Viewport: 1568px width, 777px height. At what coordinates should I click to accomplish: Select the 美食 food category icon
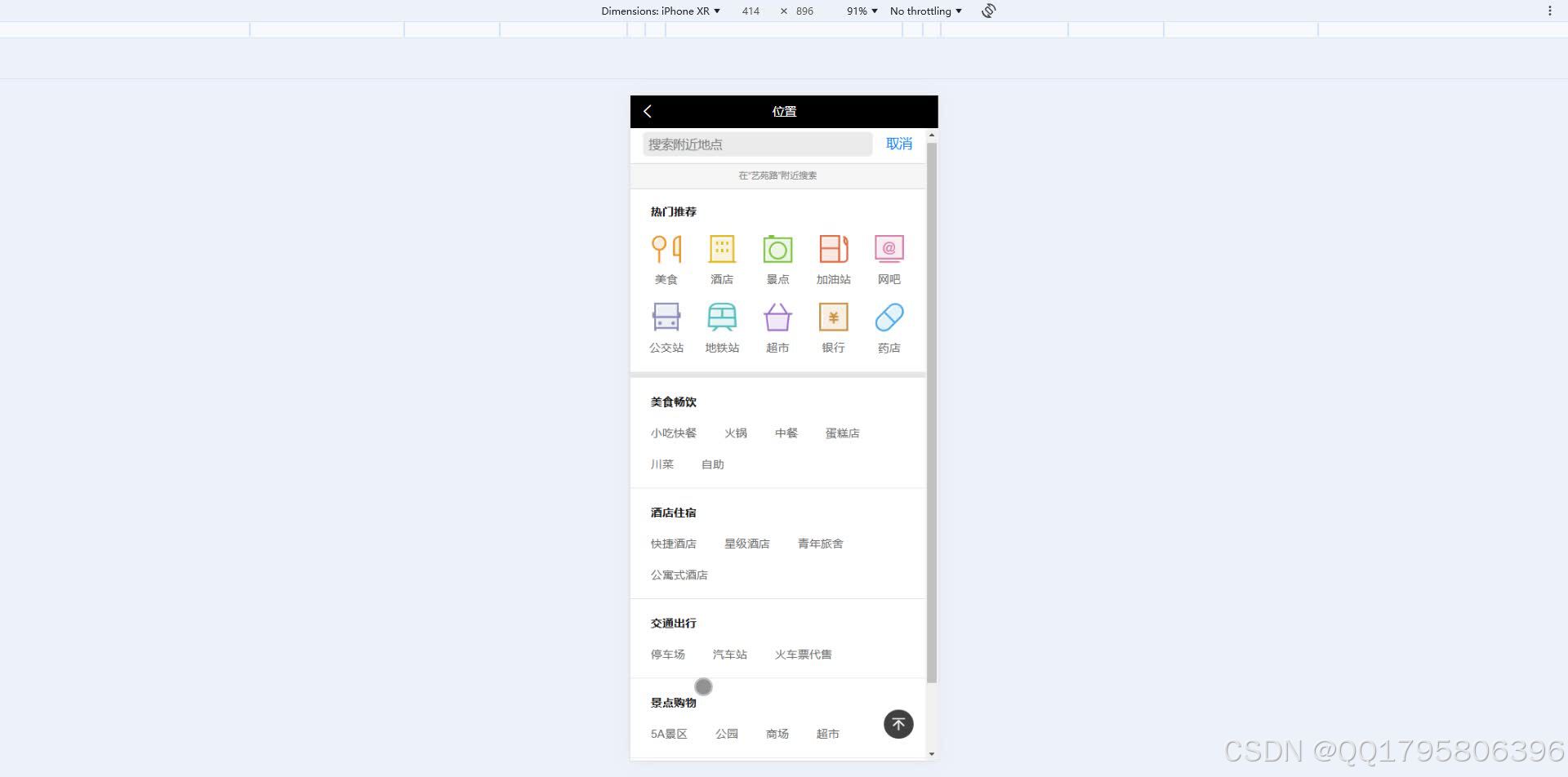[x=666, y=248]
